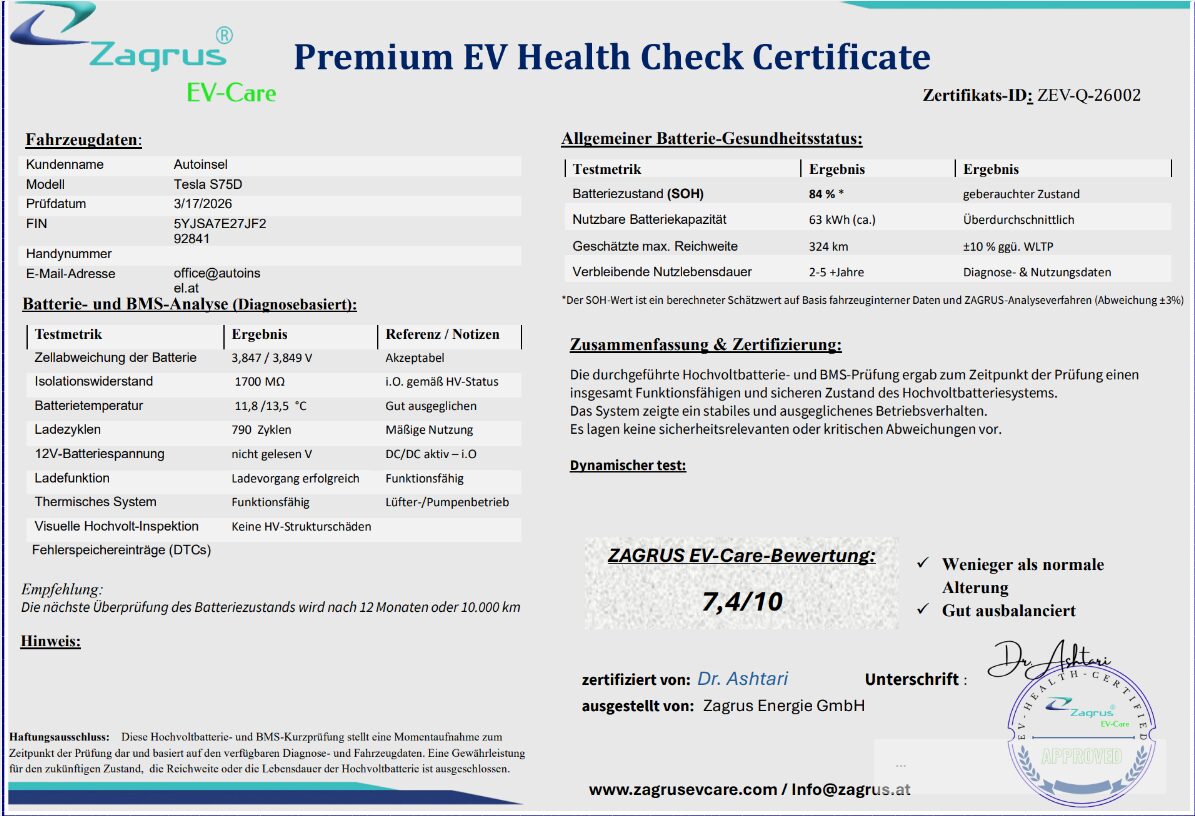This screenshot has height=816, width=1195.
Task: Click the 'Dynamischer test' heading
Action: (628, 465)
